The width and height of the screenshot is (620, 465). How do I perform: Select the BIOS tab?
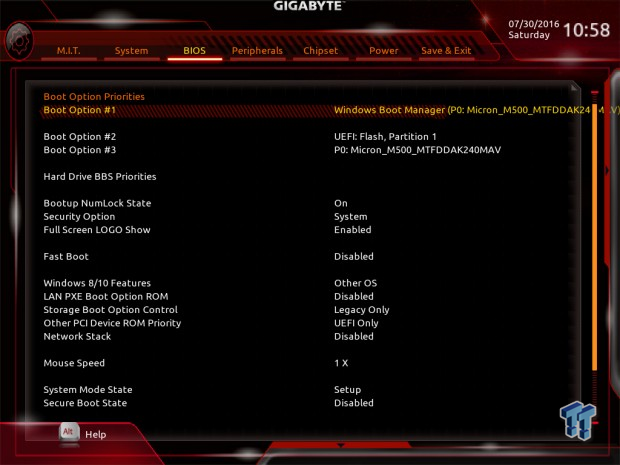[x=194, y=51]
